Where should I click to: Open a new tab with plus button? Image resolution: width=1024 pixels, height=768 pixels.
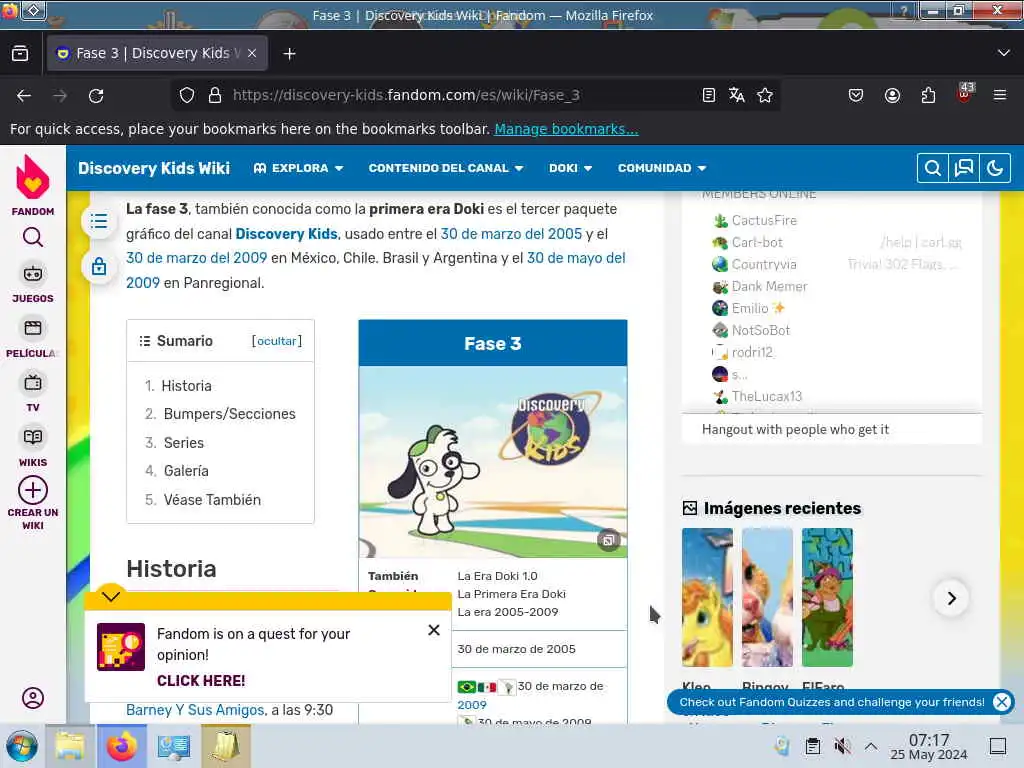[289, 54]
